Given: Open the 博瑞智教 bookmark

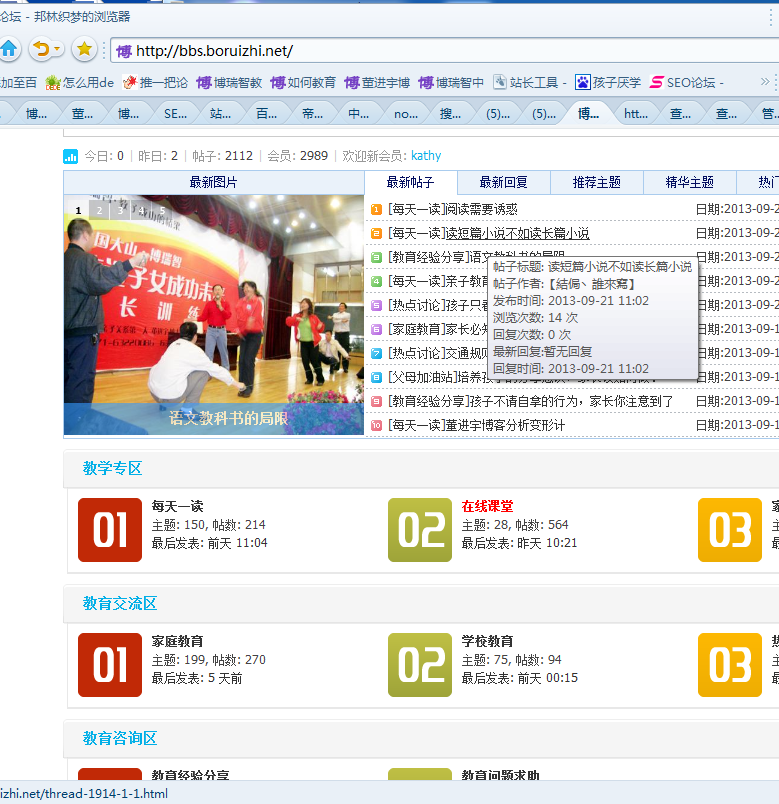Looking at the screenshot, I should pyautogui.click(x=229, y=82).
